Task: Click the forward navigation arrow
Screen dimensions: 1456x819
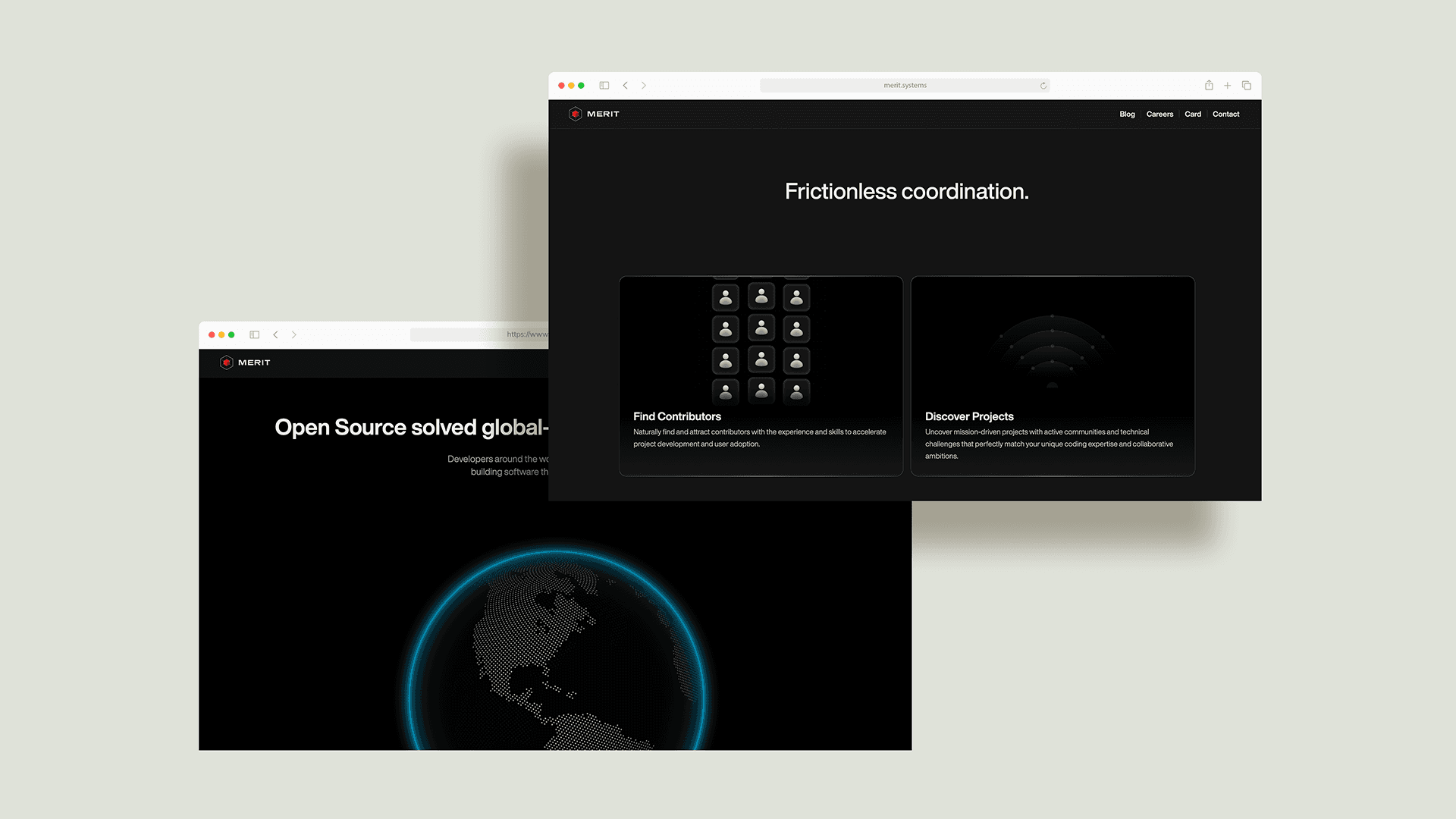Action: pyautogui.click(x=644, y=85)
